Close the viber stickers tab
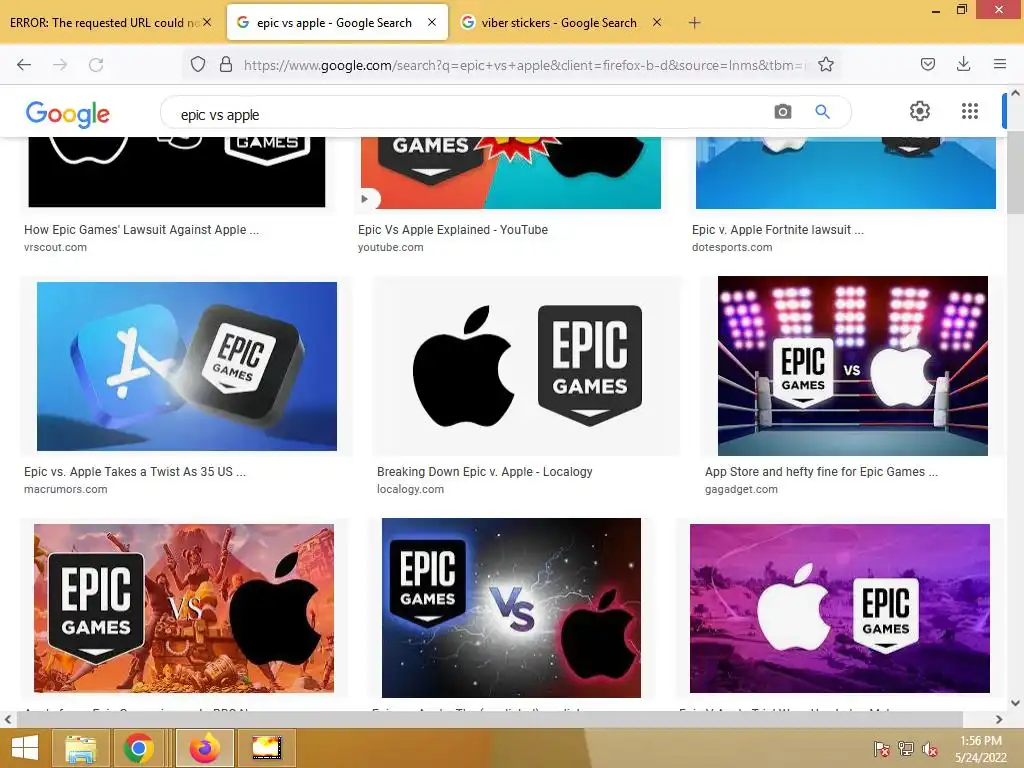The width and height of the screenshot is (1024, 768). [x=657, y=22]
